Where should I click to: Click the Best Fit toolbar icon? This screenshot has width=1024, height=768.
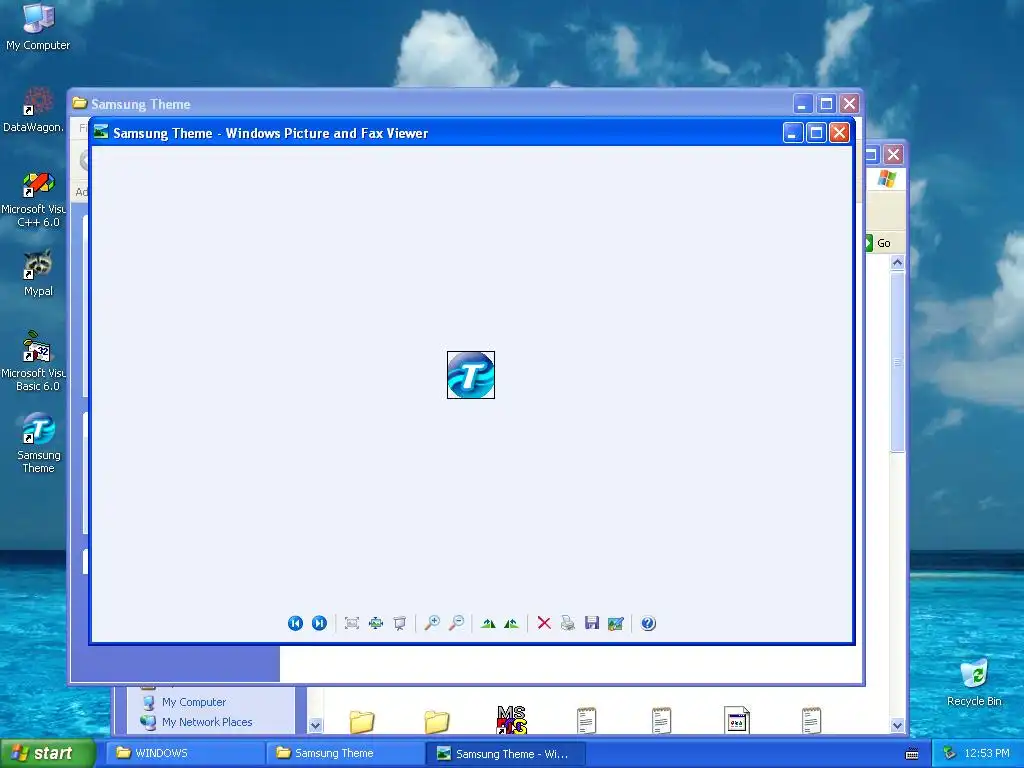pyautogui.click(x=351, y=623)
